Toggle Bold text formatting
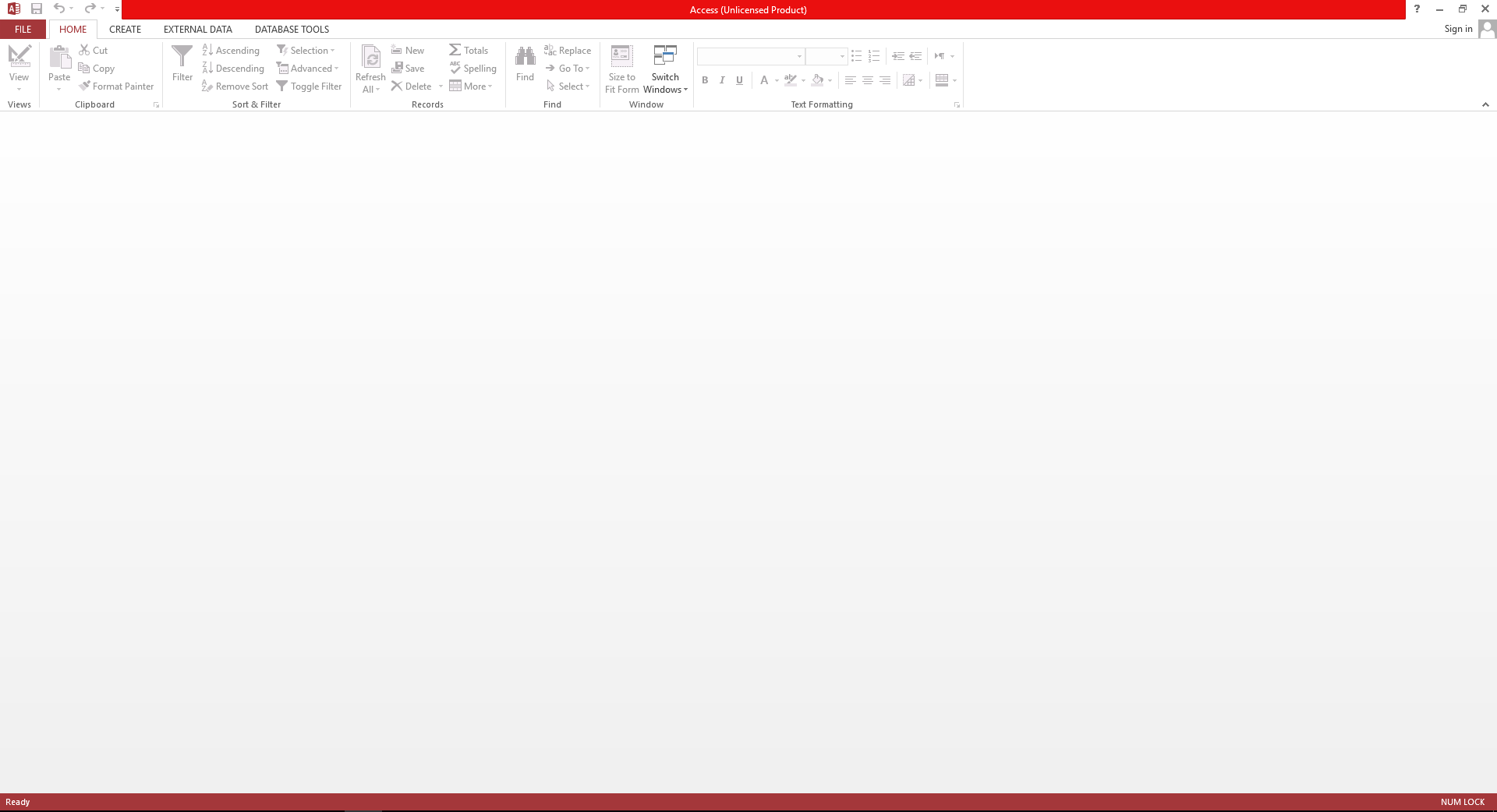Image resolution: width=1497 pixels, height=812 pixels. click(705, 80)
